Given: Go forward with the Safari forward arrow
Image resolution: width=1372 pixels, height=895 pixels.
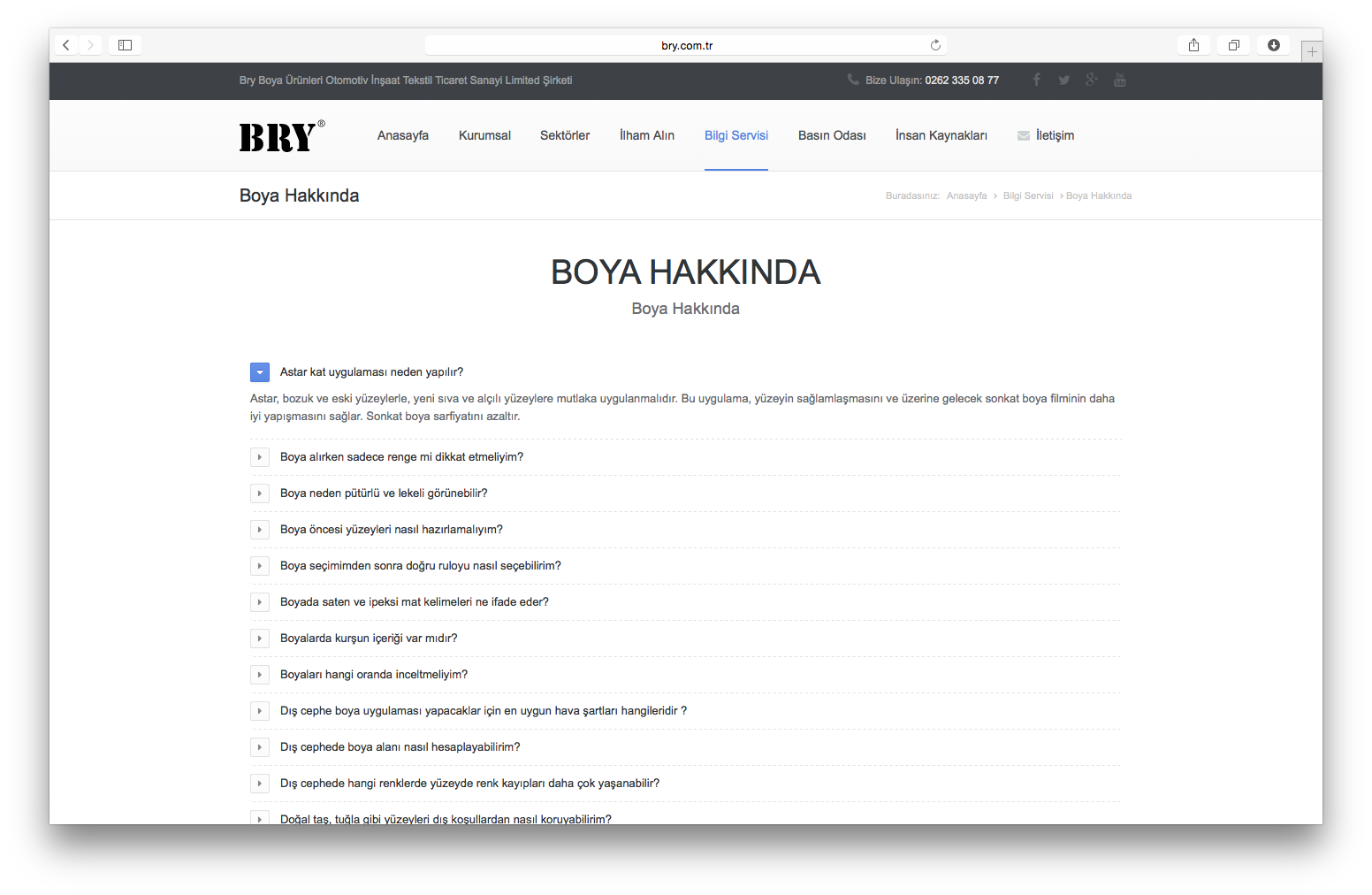Looking at the screenshot, I should pos(90,45).
